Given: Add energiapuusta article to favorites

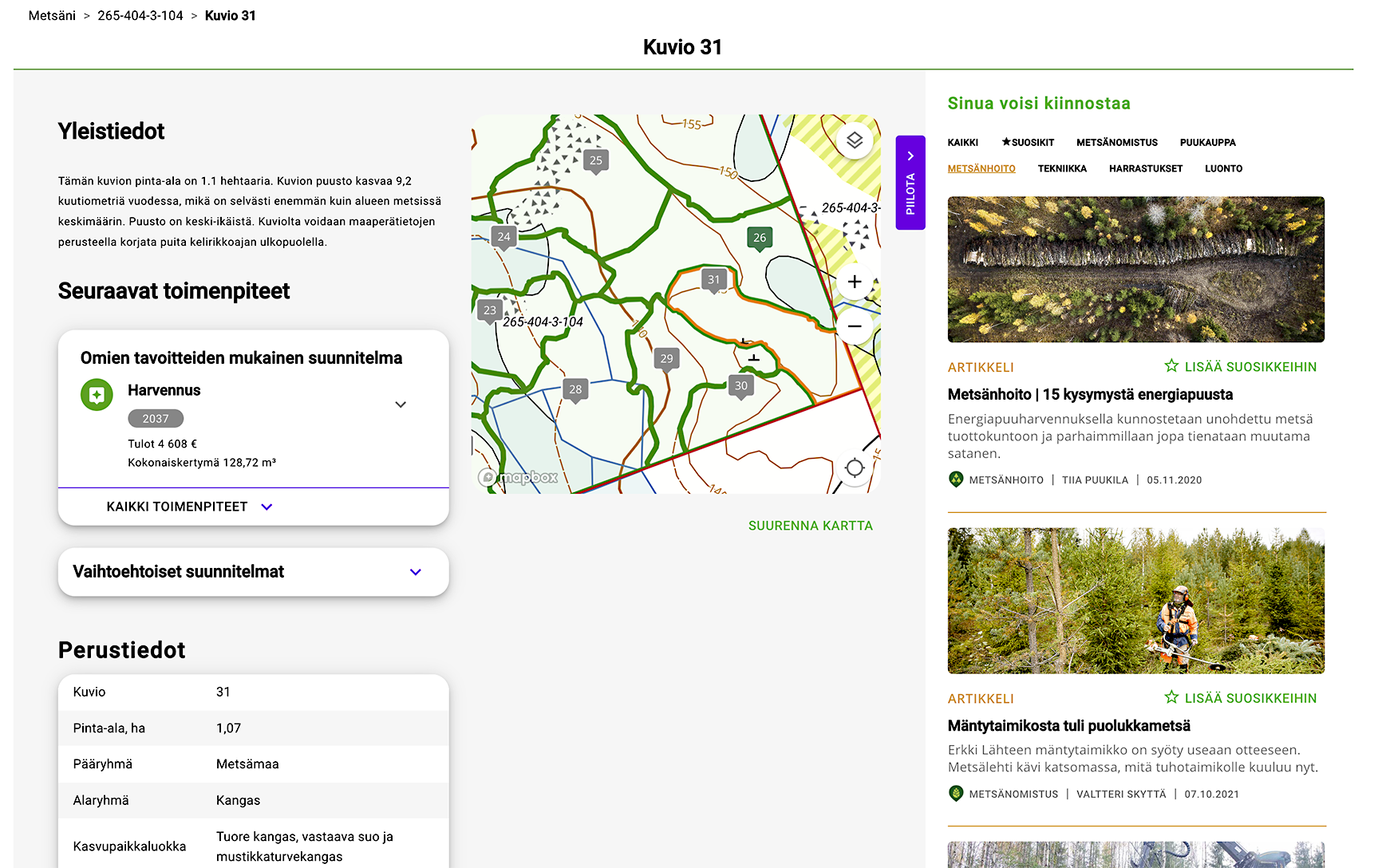Looking at the screenshot, I should click(x=1240, y=367).
